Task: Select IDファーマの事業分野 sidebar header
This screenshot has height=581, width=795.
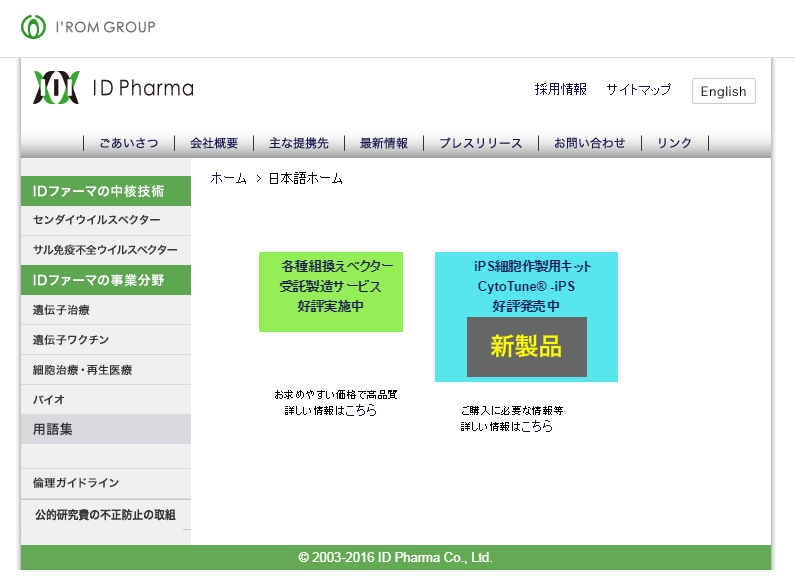Action: 106,280
